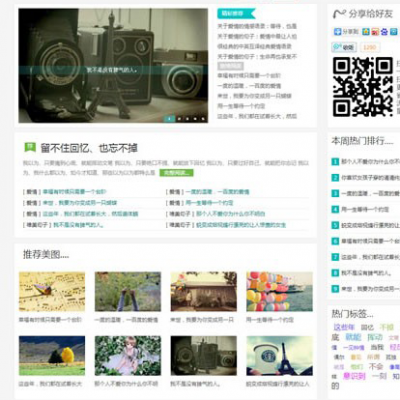The image size is (400, 400).
Task: Click the 本周热门排行 section heading
Action: click(x=362, y=141)
